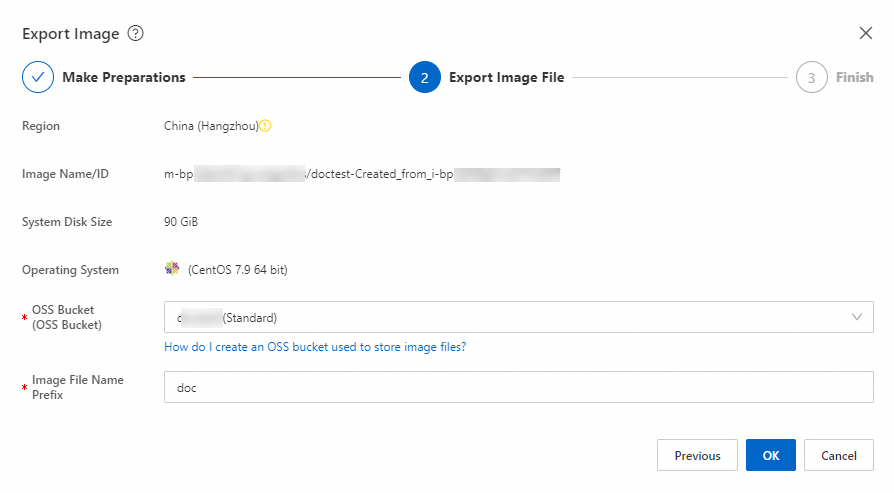Click the Export Image dialog title

pos(71,34)
